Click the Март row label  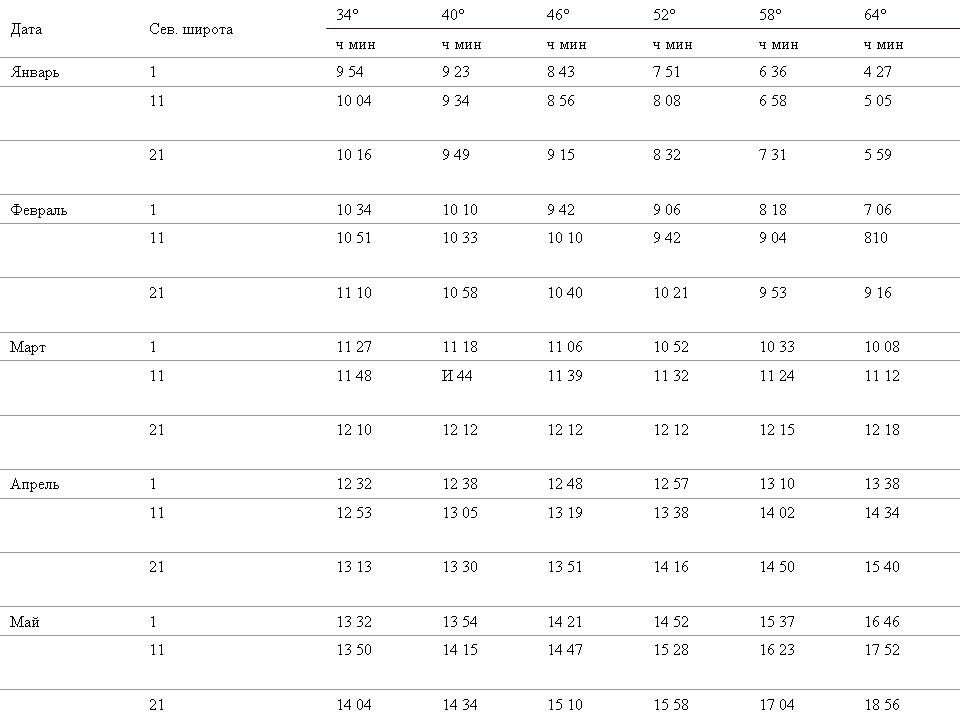pos(28,347)
